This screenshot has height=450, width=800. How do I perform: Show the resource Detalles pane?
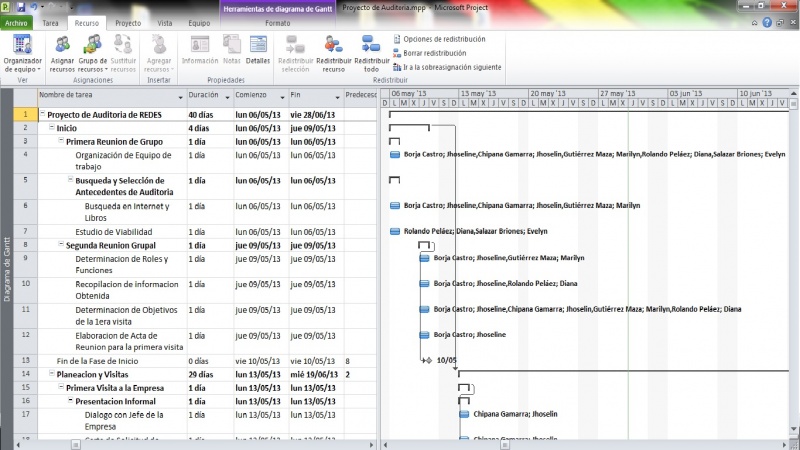[x=258, y=48]
